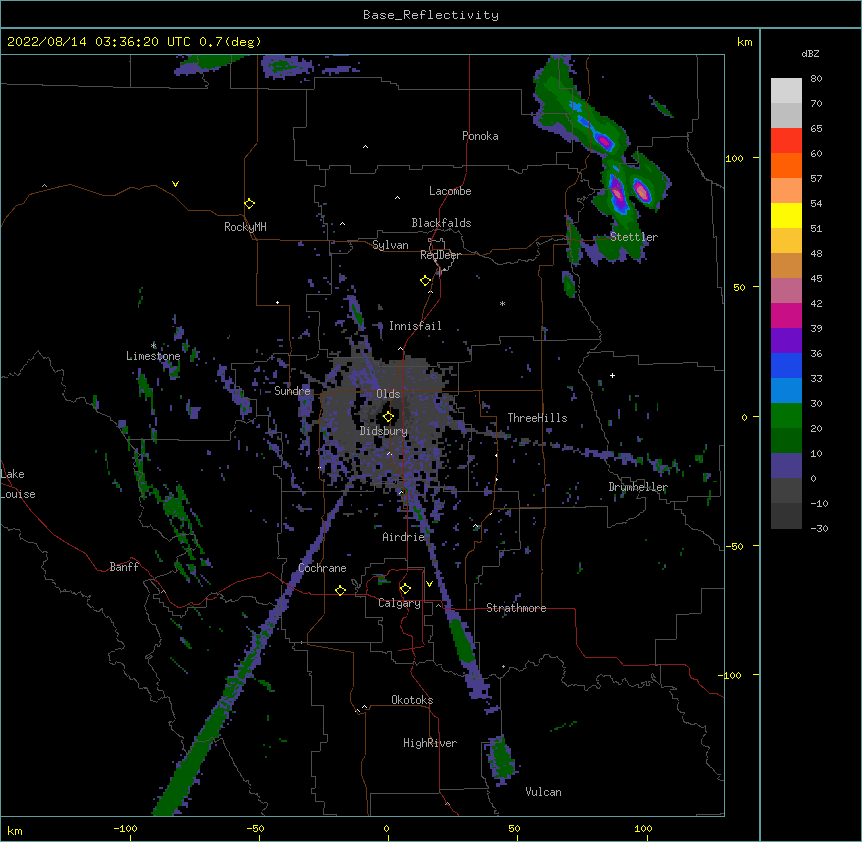Viewport: 862px width, 842px height.
Task: Click the yellow V marker northwest of RockyMH
Action: click(175, 184)
